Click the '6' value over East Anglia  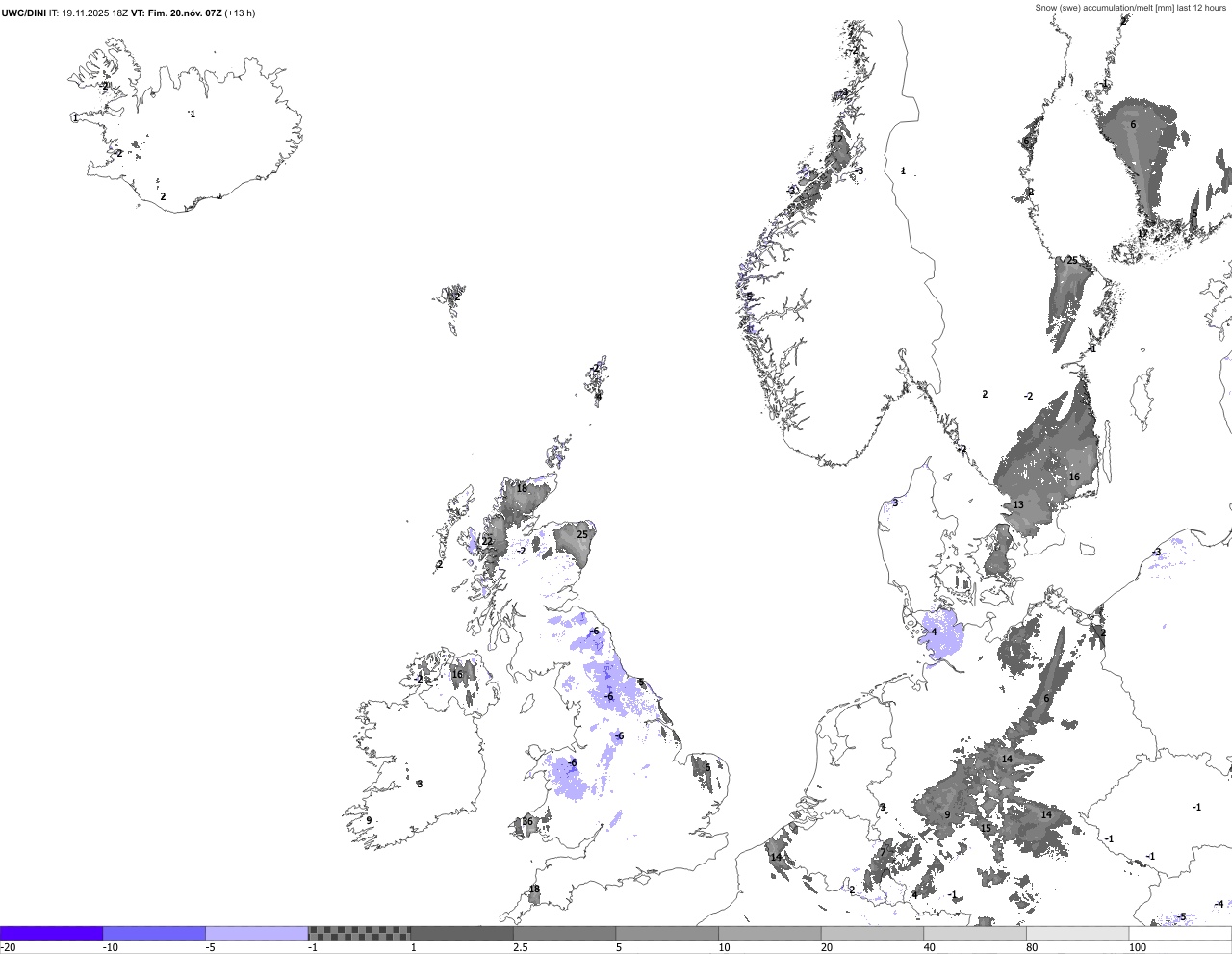pos(707,767)
